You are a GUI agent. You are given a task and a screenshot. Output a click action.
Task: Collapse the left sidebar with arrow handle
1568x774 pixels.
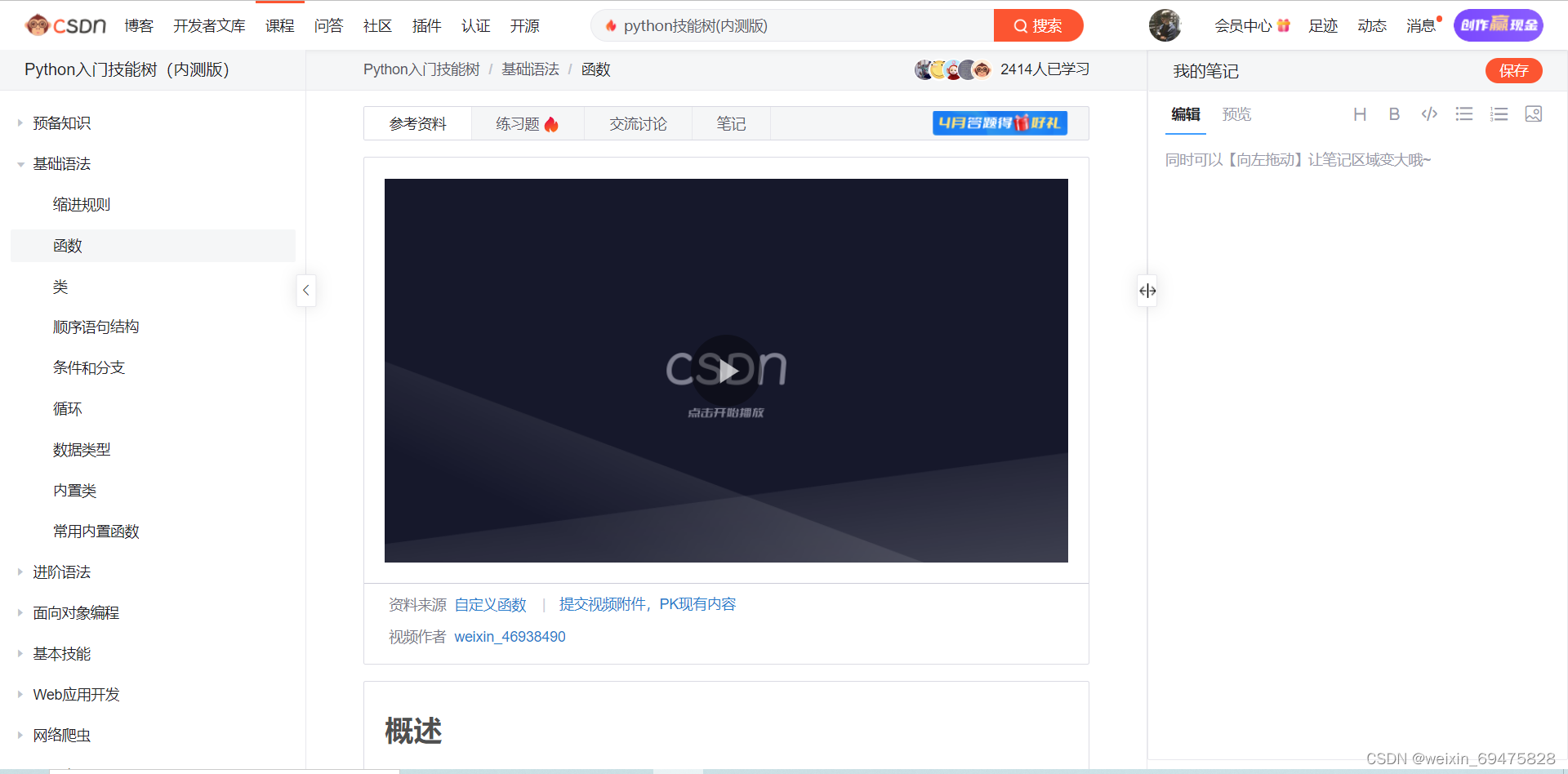306,290
